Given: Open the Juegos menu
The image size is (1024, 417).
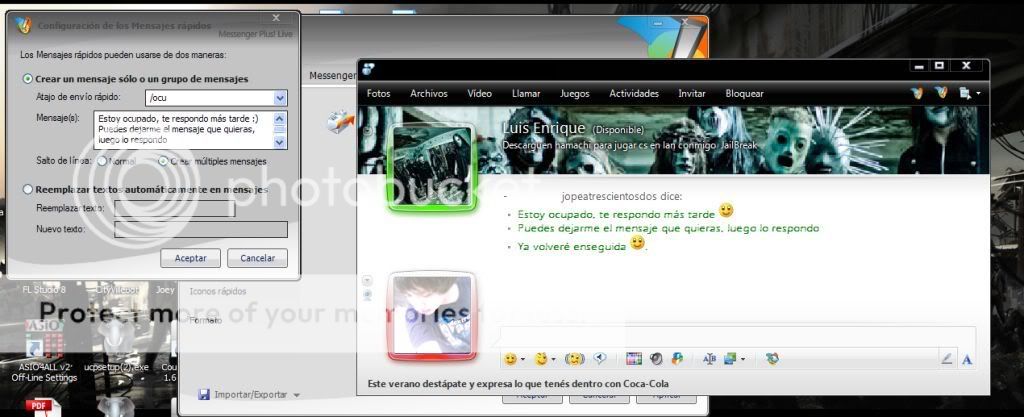Looking at the screenshot, I should tap(574, 94).
